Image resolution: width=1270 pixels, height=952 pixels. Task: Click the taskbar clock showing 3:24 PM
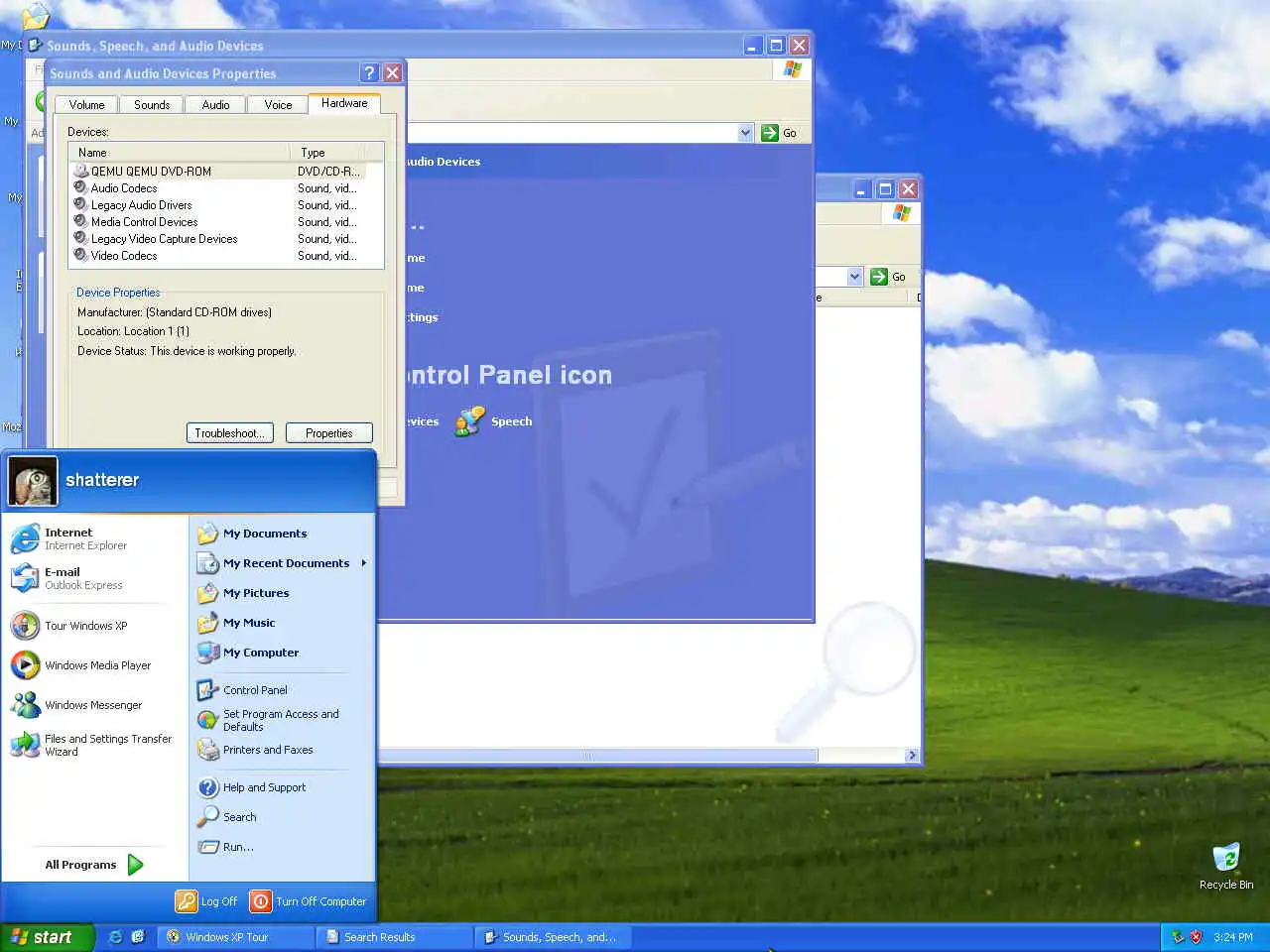pyautogui.click(x=1232, y=937)
